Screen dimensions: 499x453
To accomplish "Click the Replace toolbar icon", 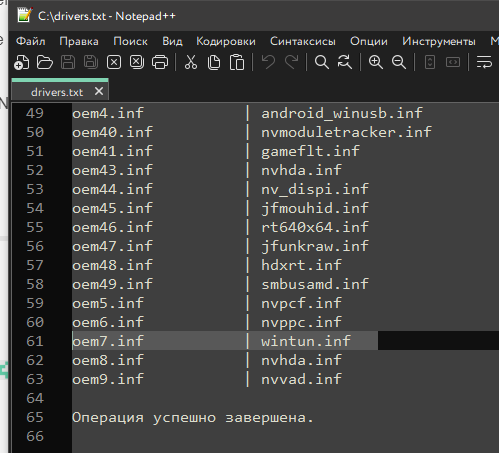I will click(345, 62).
